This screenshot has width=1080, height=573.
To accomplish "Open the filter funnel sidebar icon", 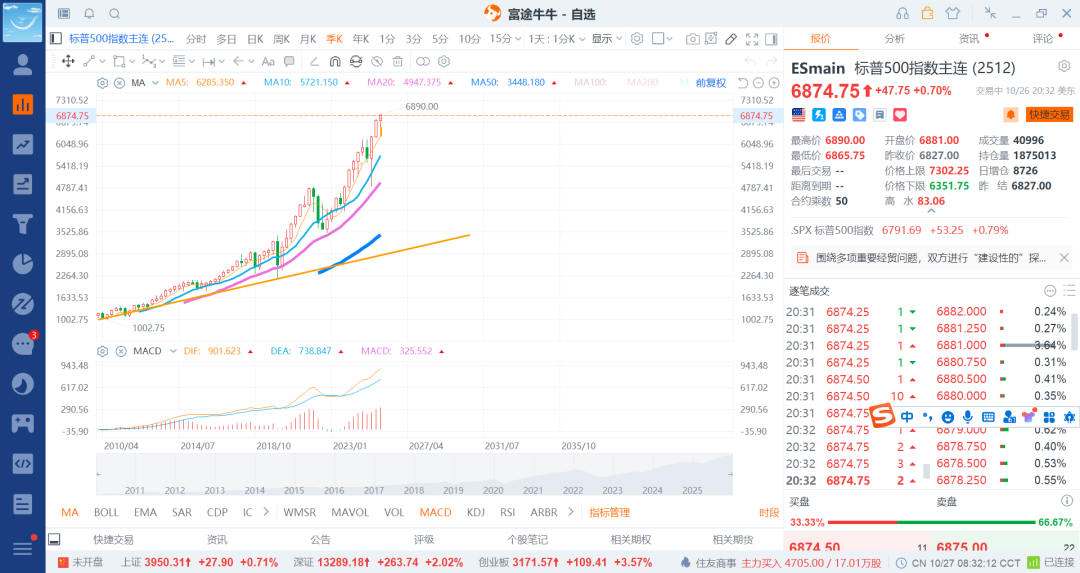I will pyautogui.click(x=23, y=224).
